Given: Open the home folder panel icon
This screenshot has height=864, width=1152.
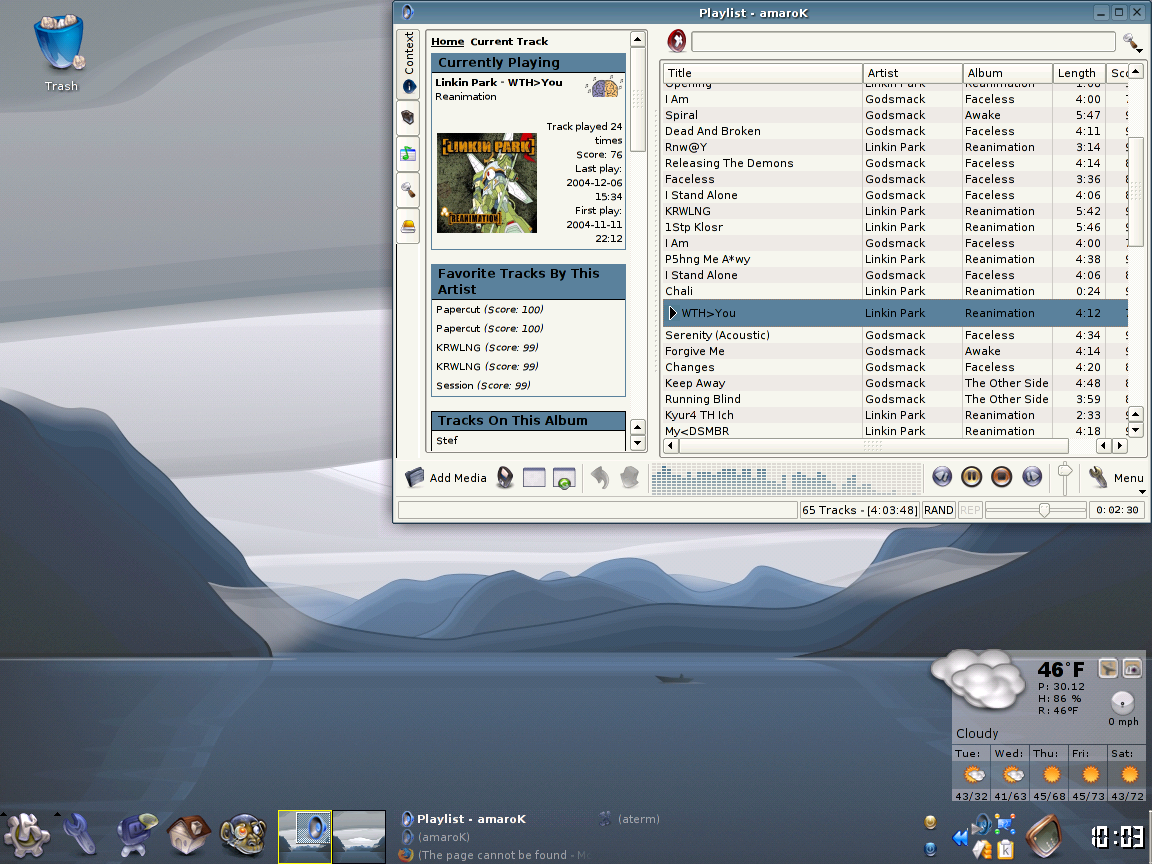Looking at the screenshot, I should (x=188, y=835).
